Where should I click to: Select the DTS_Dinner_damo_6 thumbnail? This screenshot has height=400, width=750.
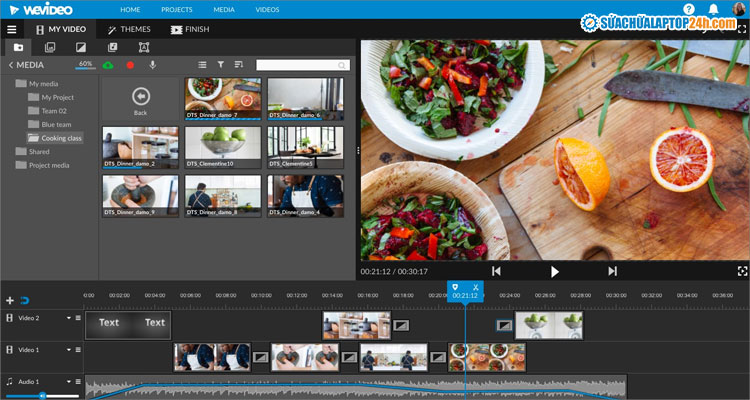tap(305, 99)
